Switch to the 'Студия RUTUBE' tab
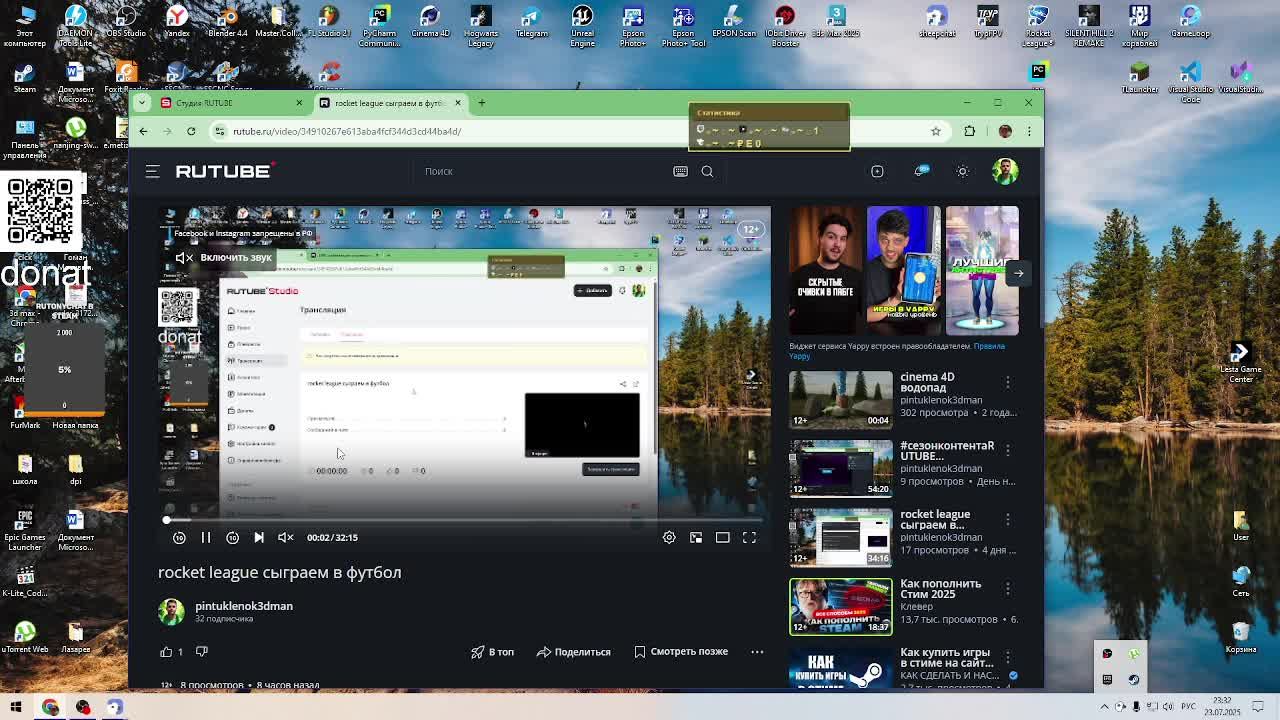 coord(230,103)
